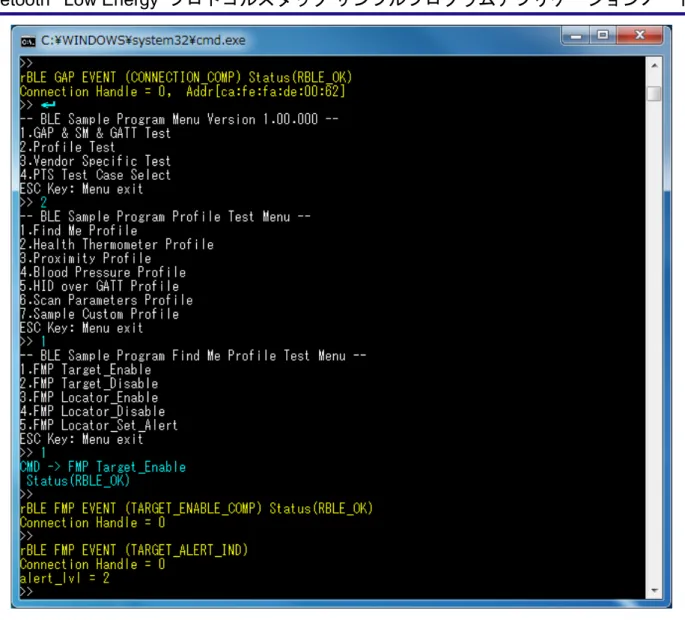The width and height of the screenshot is (685, 620).
Task: Click the cyan enter-arrow symbol at prompt
Action: point(48,105)
